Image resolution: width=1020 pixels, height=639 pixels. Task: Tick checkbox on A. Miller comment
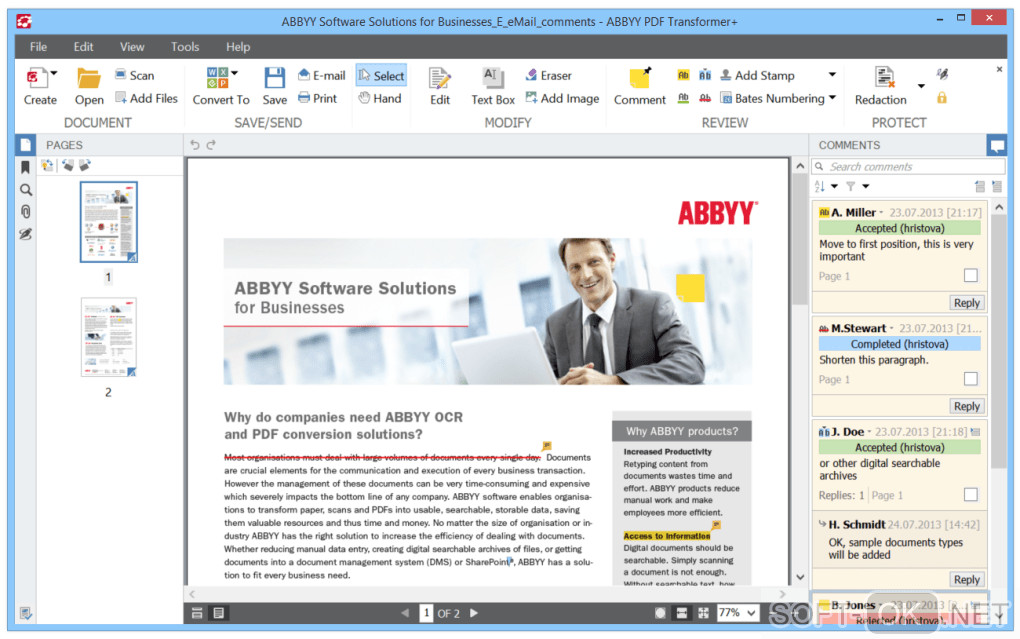pos(971,275)
